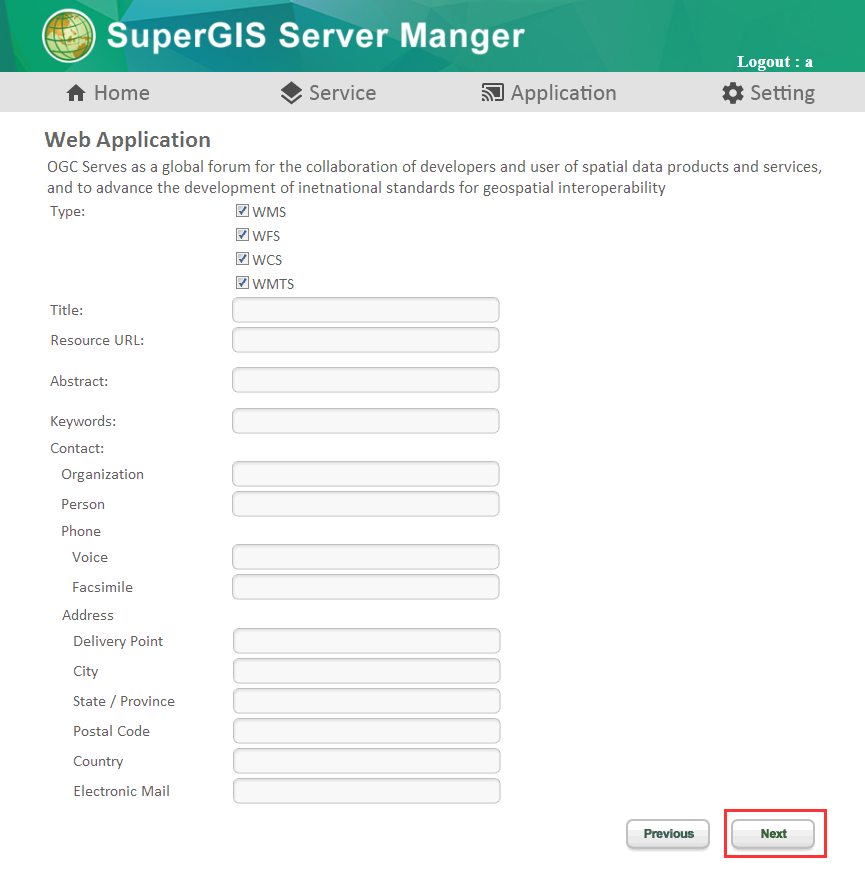This screenshot has width=865, height=881.
Task: Focus the Facsimile input field
Action: click(x=366, y=587)
